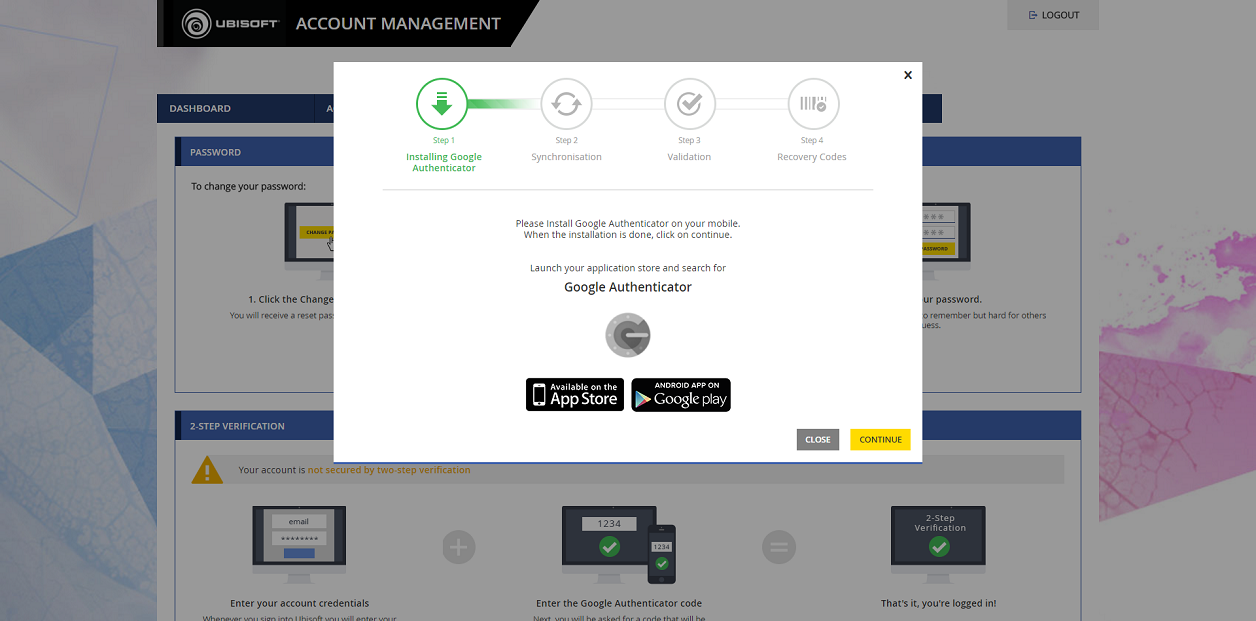Click the Recovery Codes step label
Image resolution: width=1256 pixels, height=621 pixels.
812,157
